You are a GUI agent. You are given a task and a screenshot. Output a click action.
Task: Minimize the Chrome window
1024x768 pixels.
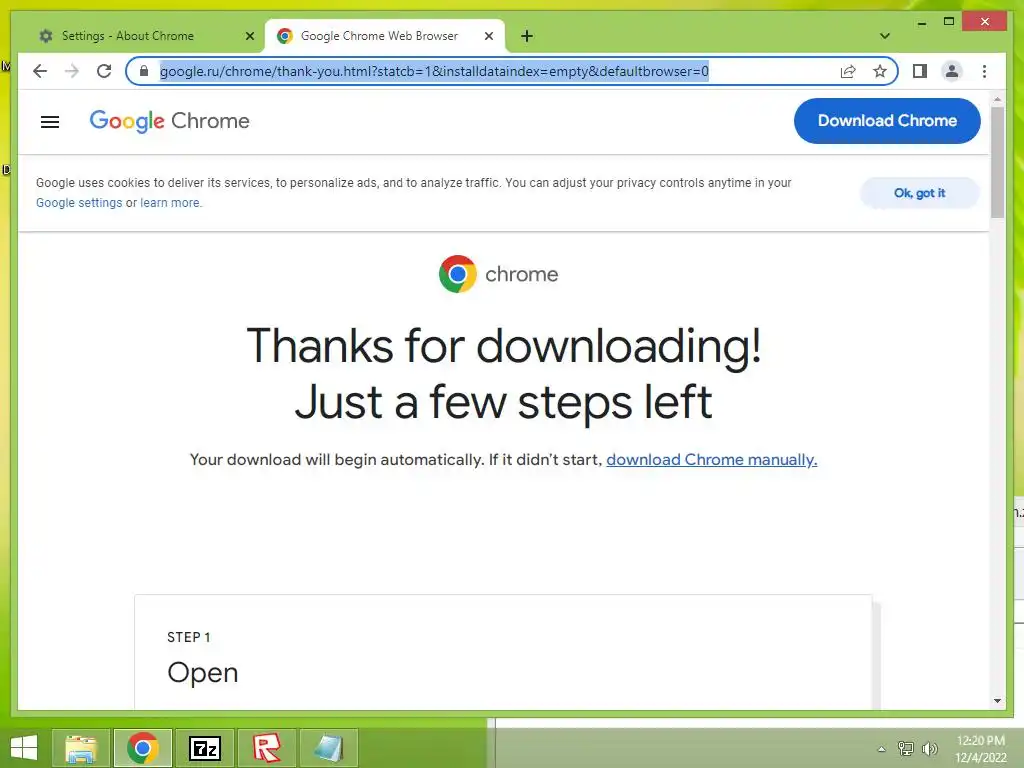(921, 23)
